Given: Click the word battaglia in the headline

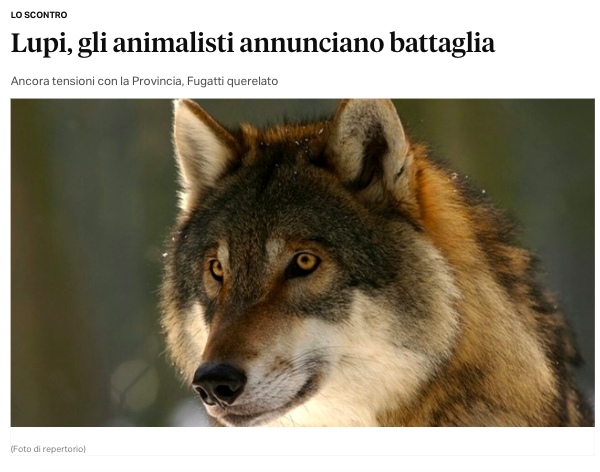Looking at the screenshot, I should [442, 43].
